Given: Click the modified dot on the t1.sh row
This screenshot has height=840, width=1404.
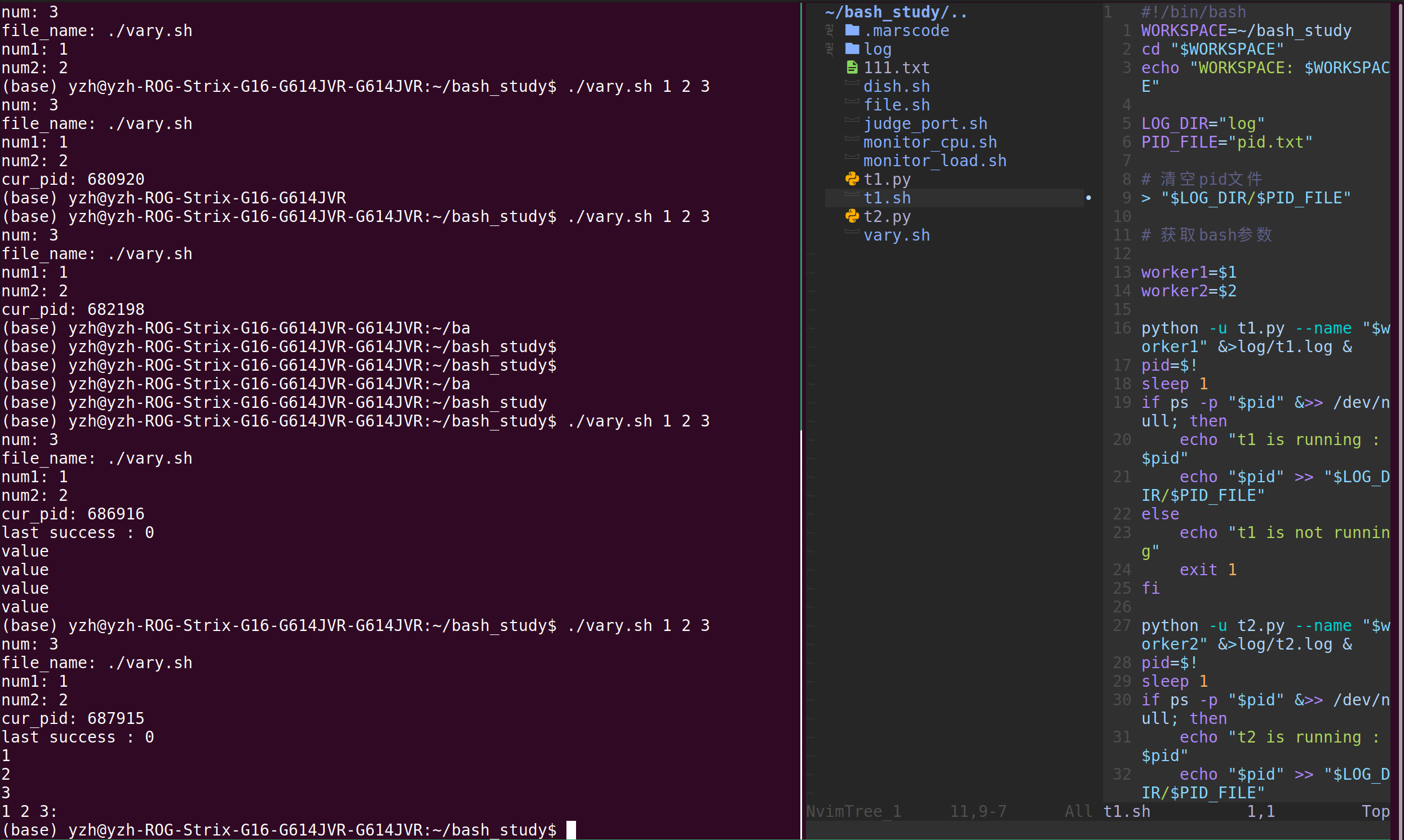Looking at the screenshot, I should coord(1088,198).
